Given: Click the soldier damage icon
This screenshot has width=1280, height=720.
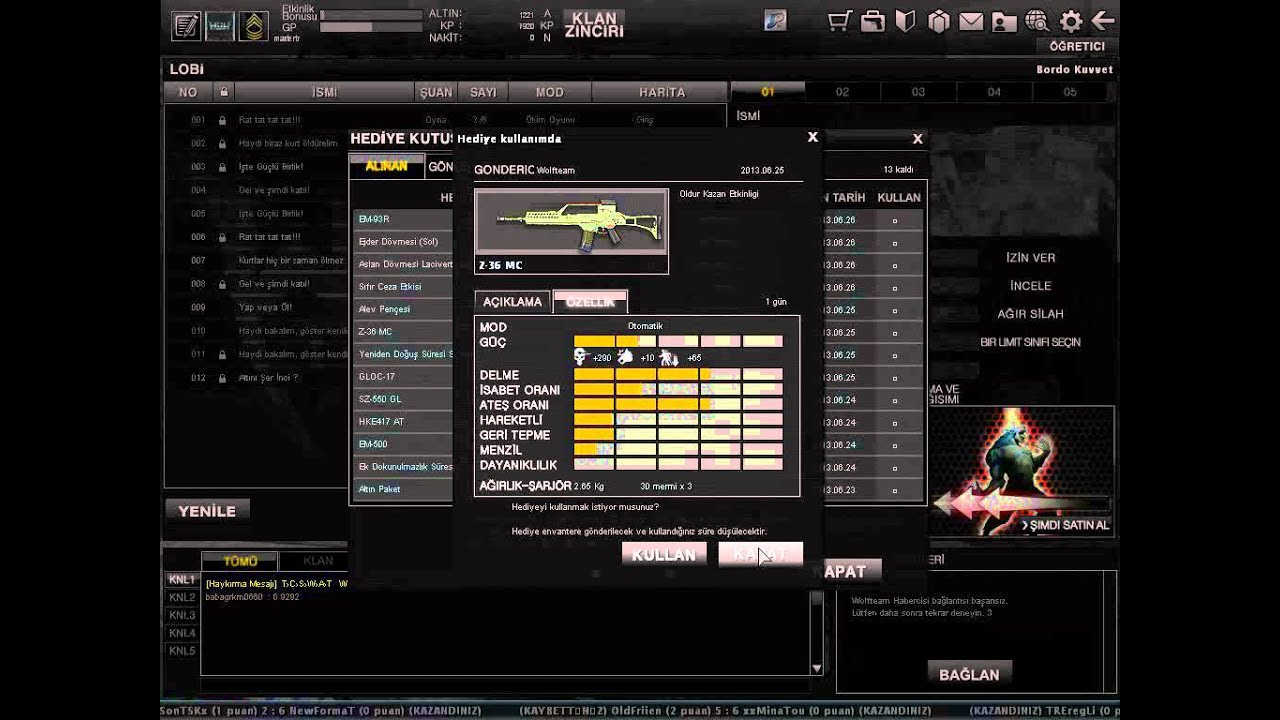Looking at the screenshot, I should (x=669, y=357).
